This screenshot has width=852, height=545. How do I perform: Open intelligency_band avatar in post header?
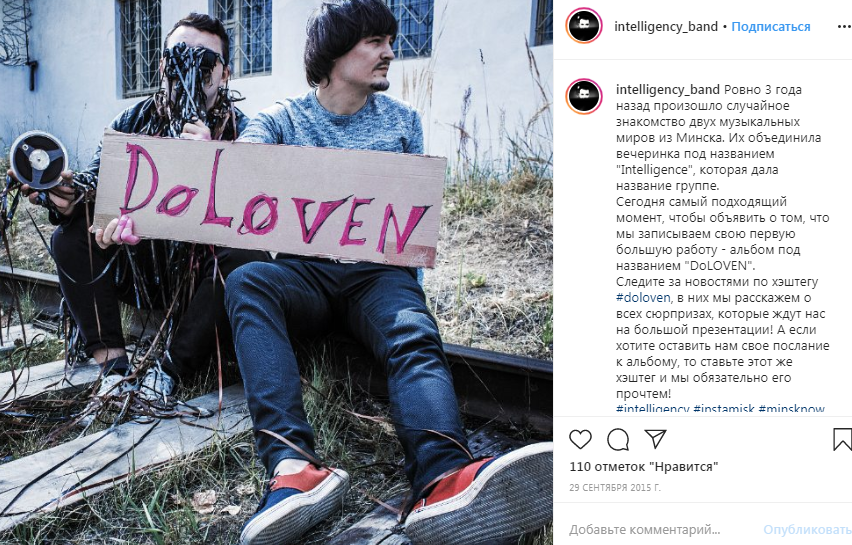coord(584,26)
